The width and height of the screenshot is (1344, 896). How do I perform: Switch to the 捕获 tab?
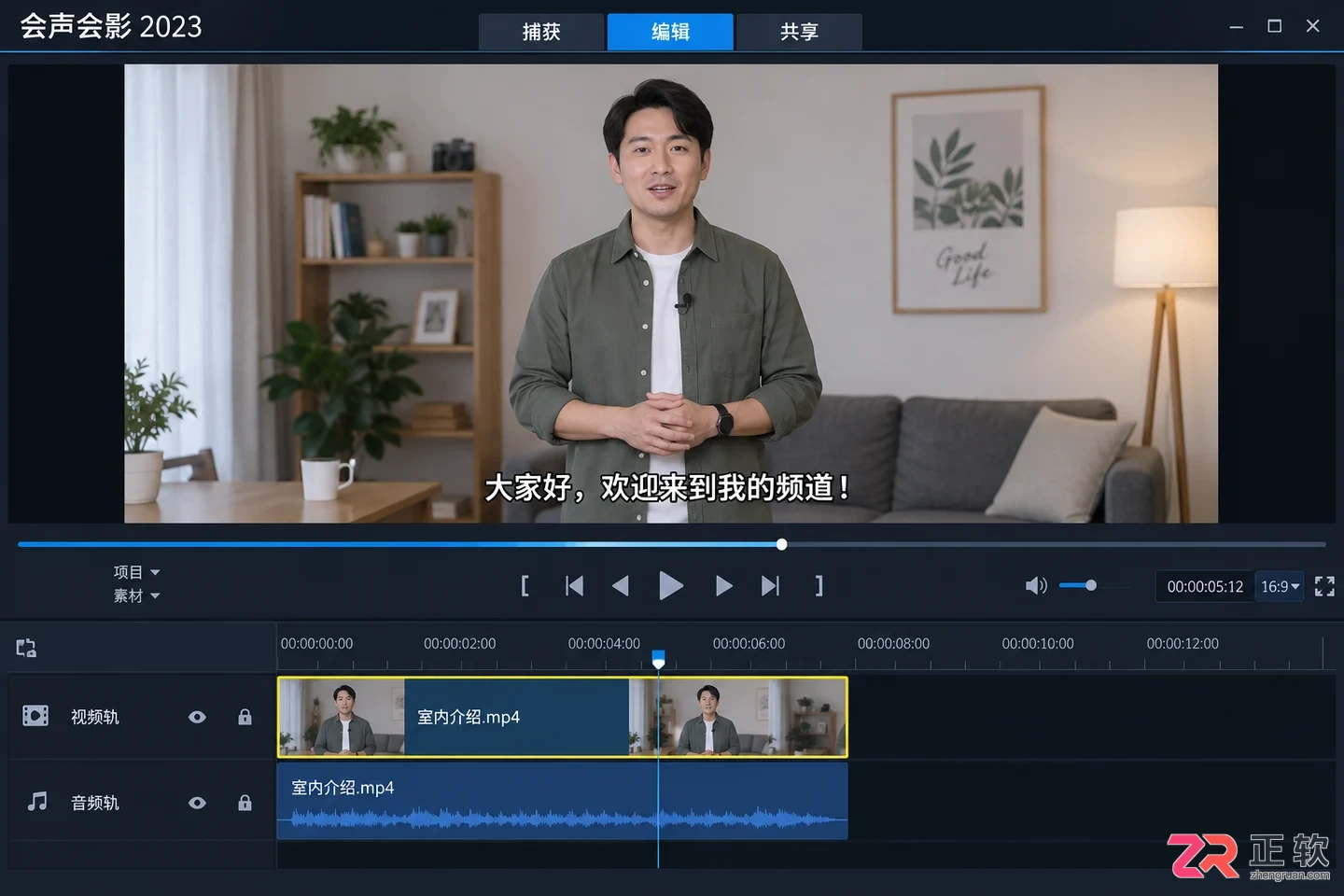541,32
